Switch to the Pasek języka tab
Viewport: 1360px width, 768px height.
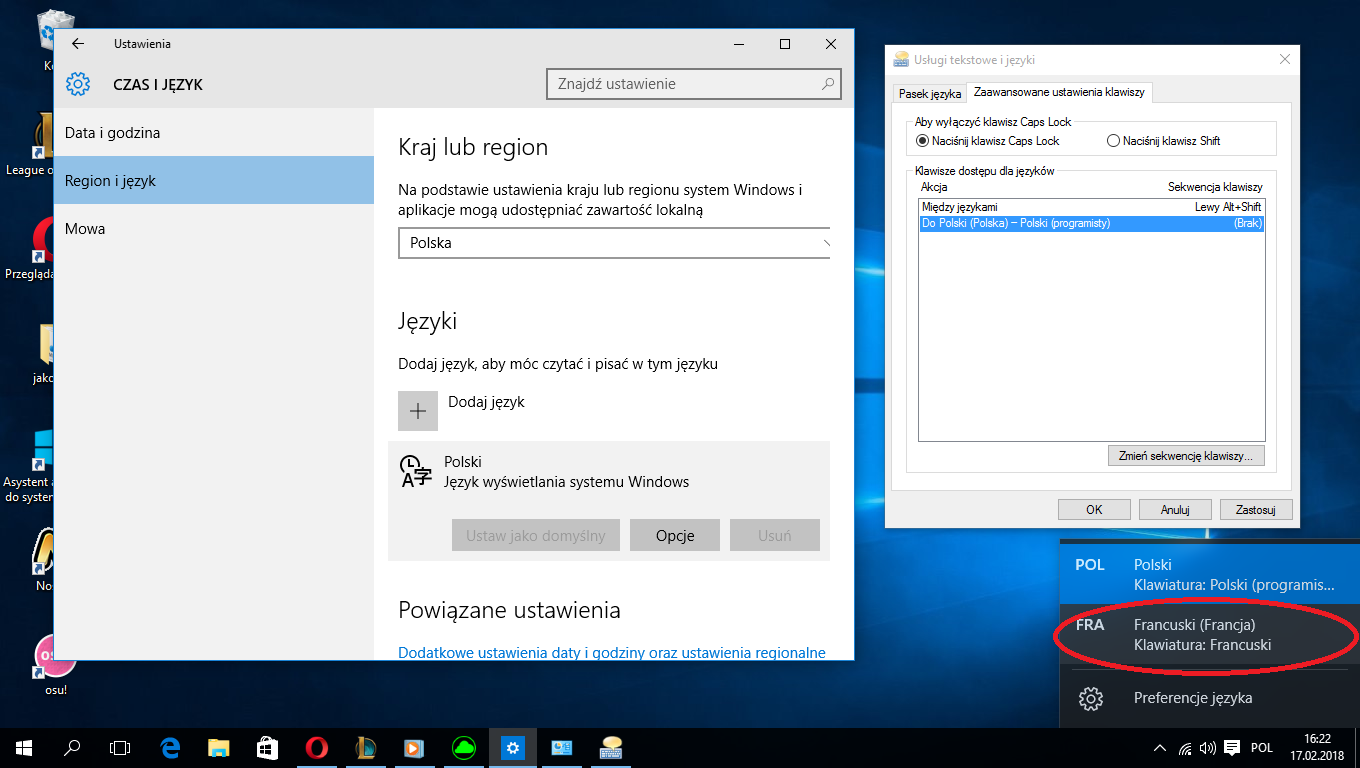coord(929,93)
